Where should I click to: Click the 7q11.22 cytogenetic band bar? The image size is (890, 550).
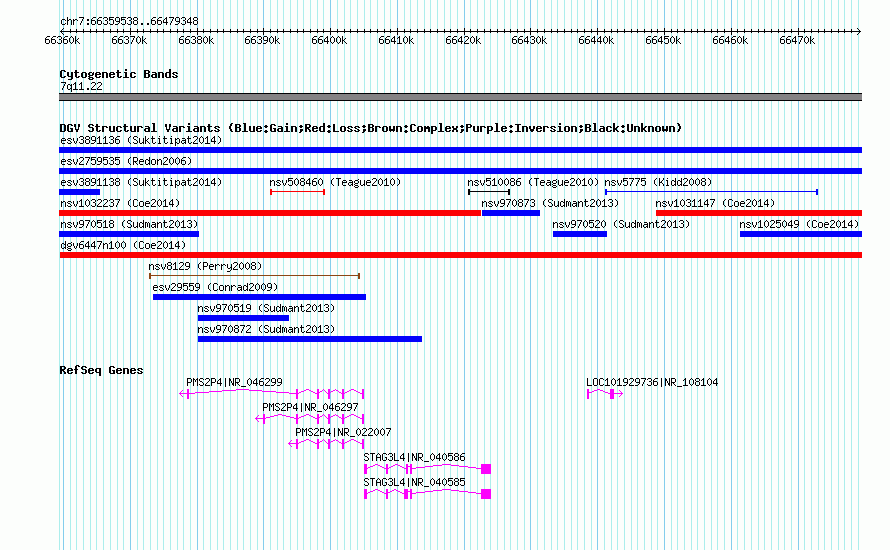click(460, 97)
